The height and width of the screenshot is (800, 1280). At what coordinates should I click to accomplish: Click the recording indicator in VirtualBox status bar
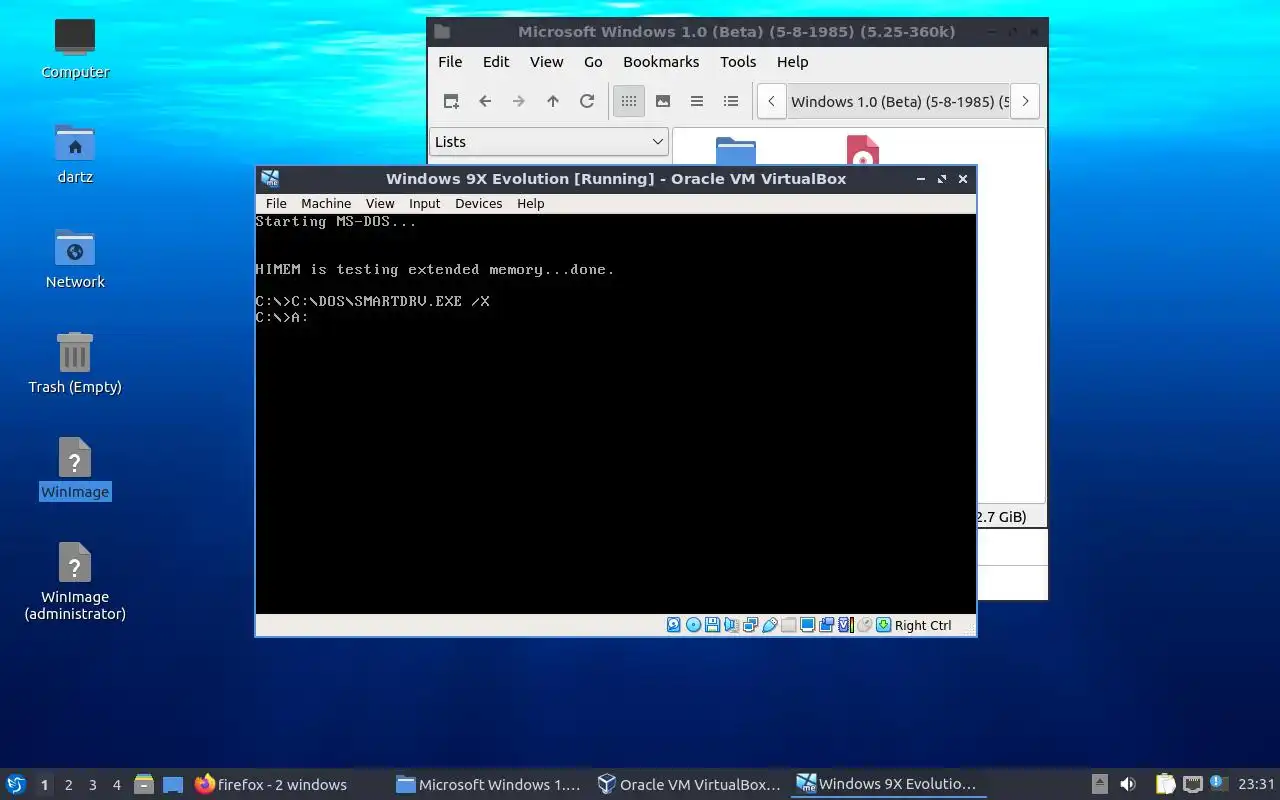point(826,625)
